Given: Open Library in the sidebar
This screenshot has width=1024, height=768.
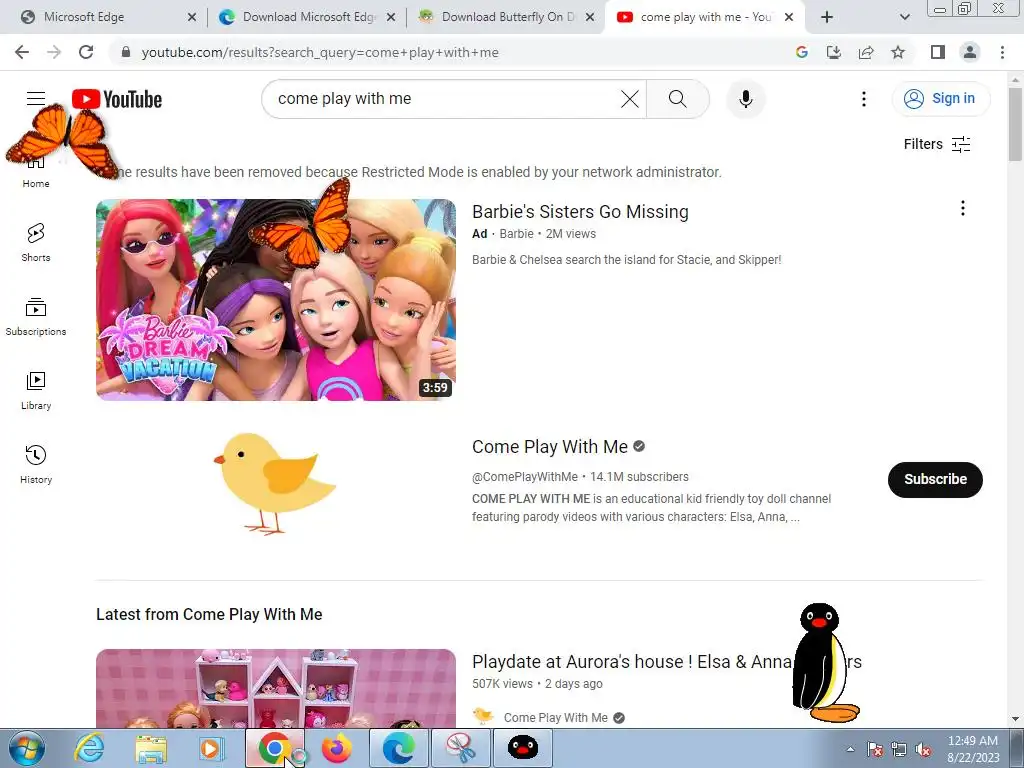Looking at the screenshot, I should (x=36, y=391).
